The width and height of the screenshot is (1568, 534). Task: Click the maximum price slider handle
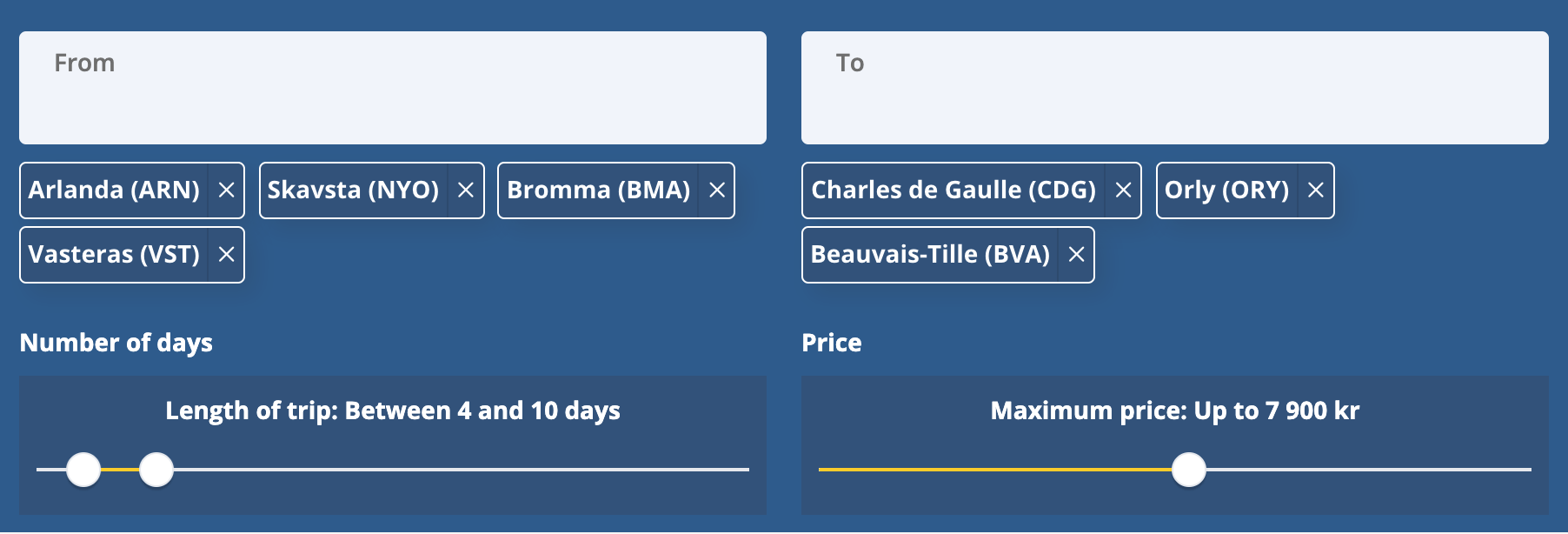(1189, 470)
